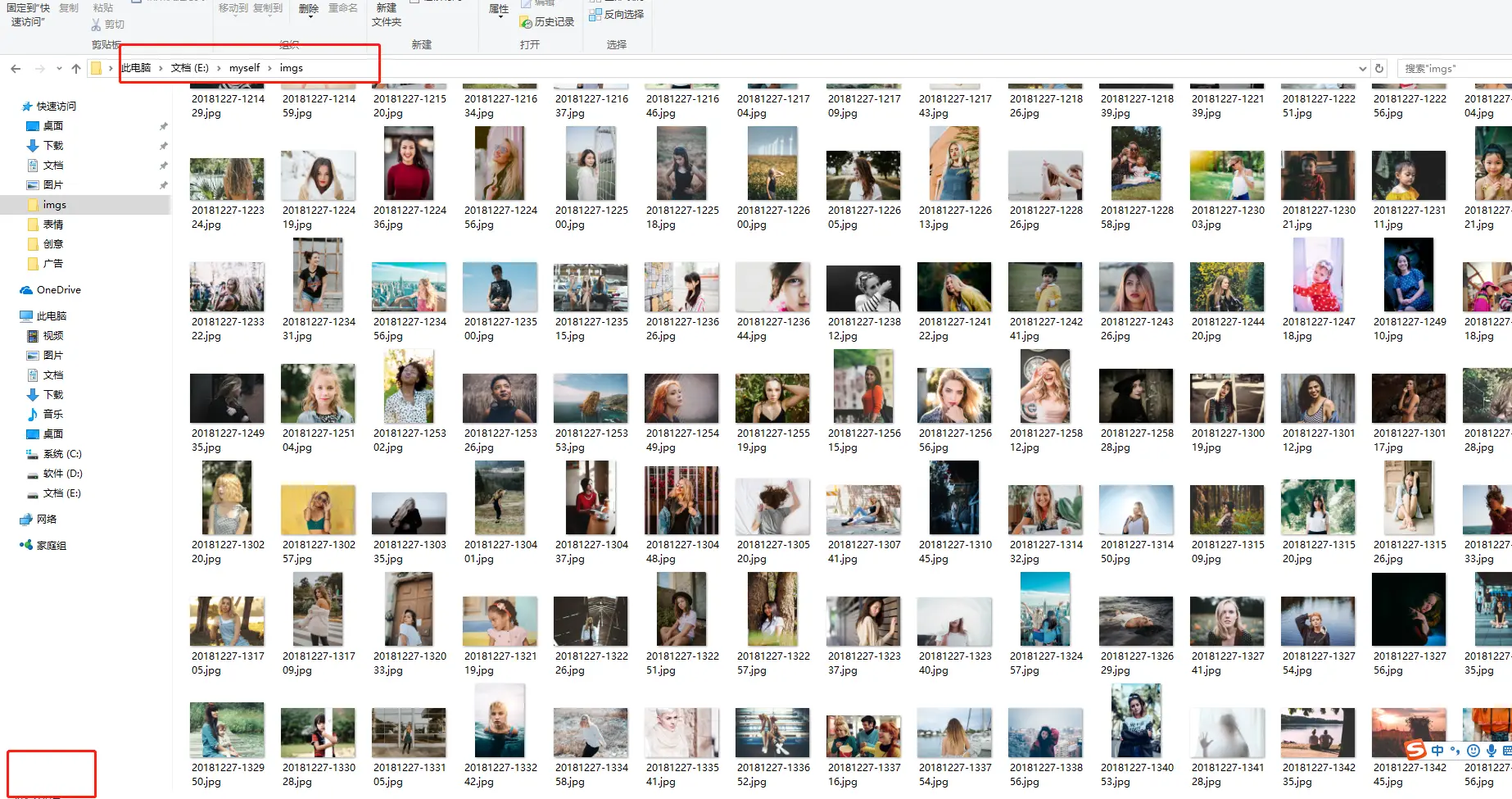Start voice input with microphone icon
This screenshot has height=799, width=1512.
coord(1491,751)
